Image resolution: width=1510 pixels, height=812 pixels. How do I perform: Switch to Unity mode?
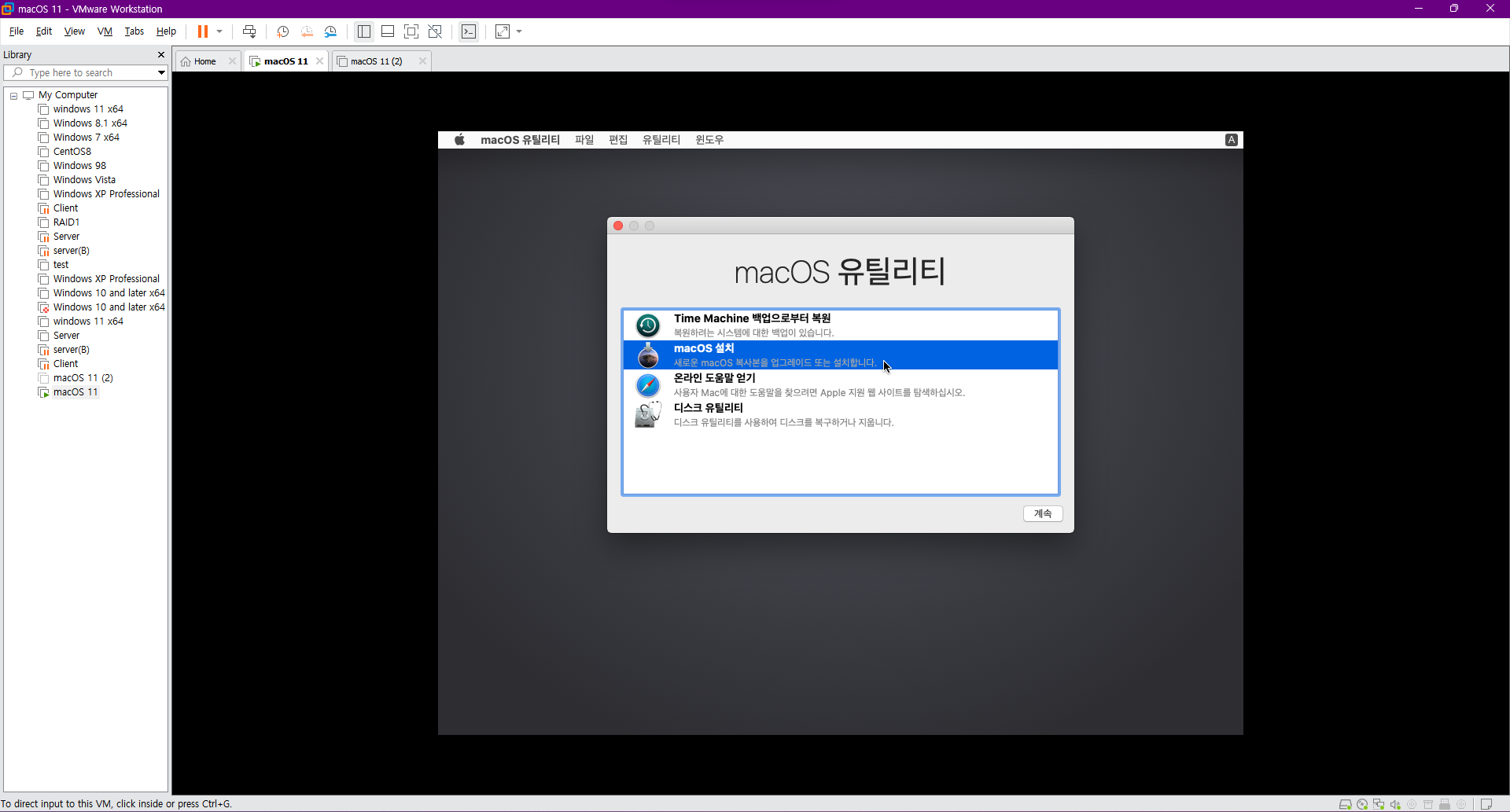tap(435, 31)
